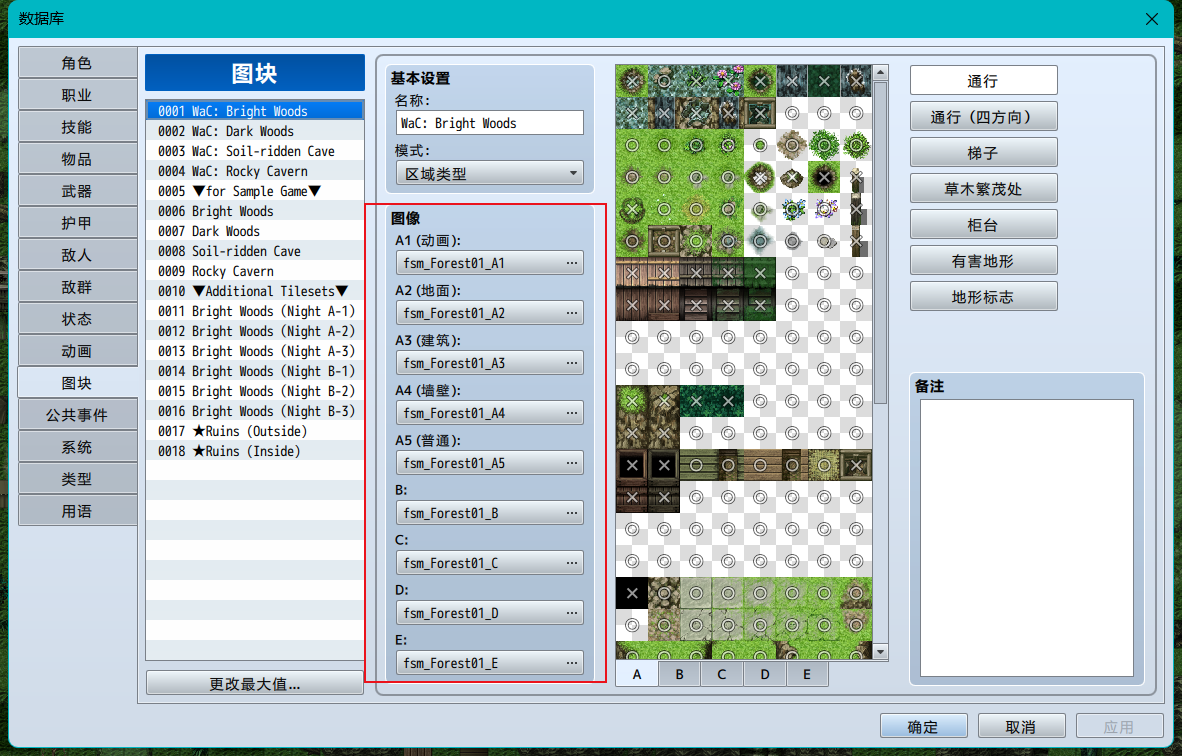
Task: Select the 有害地形 damage floor button
Action: (x=984, y=261)
